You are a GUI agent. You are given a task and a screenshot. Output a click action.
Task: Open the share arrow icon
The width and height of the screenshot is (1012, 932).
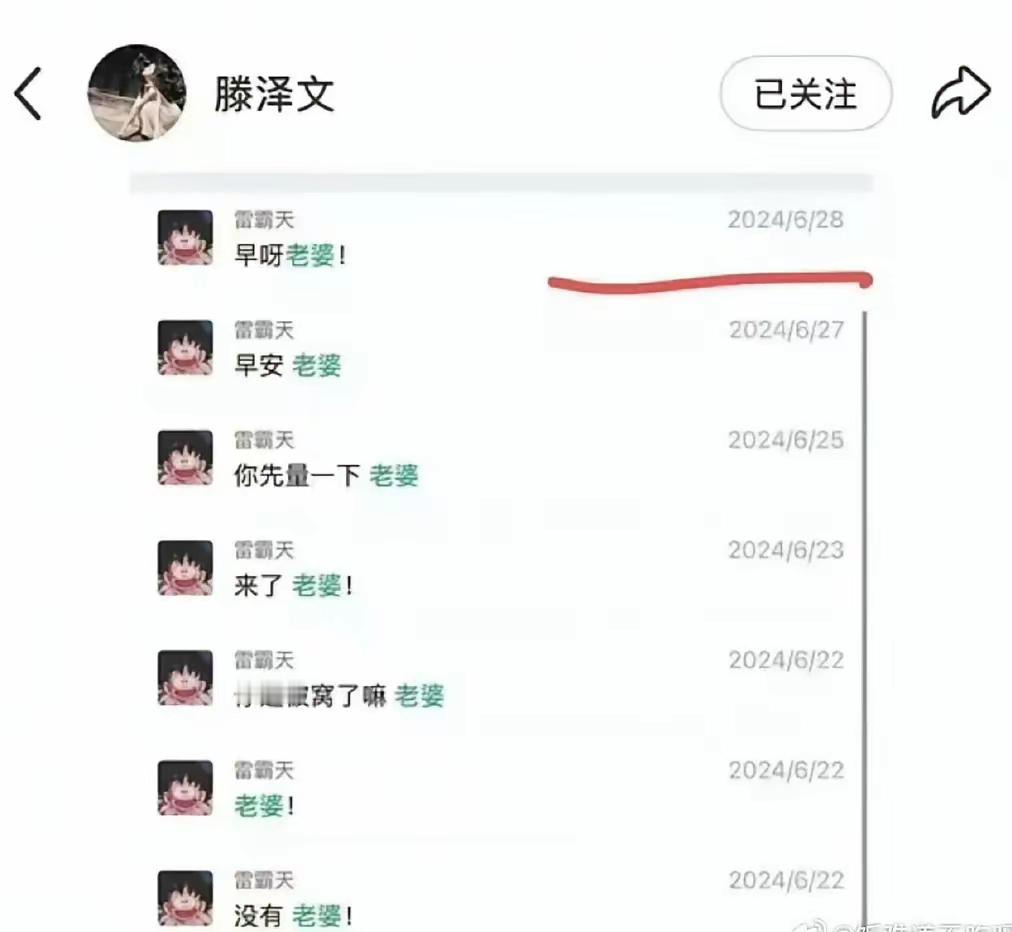960,92
